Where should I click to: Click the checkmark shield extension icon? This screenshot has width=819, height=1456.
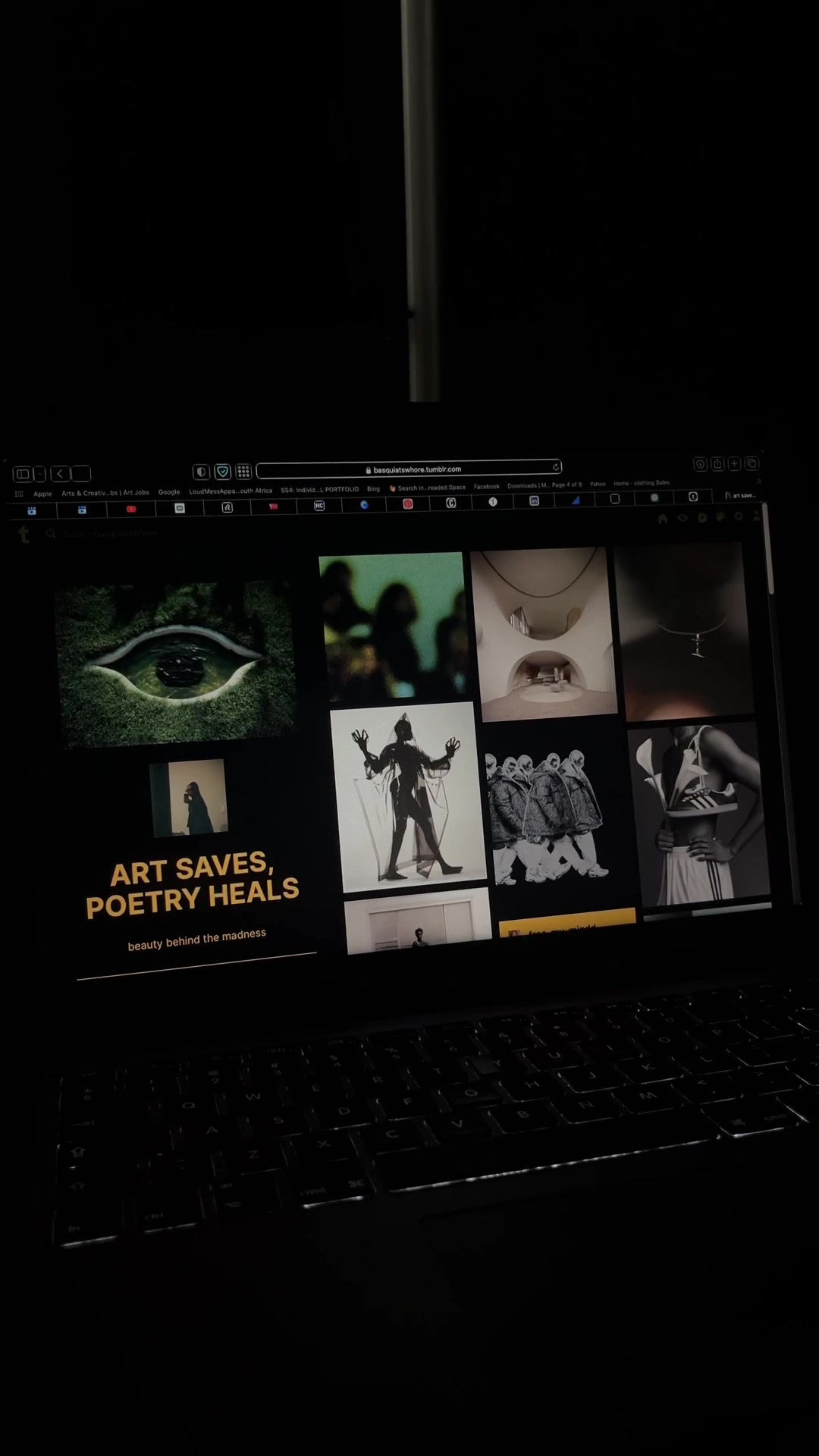(x=222, y=472)
